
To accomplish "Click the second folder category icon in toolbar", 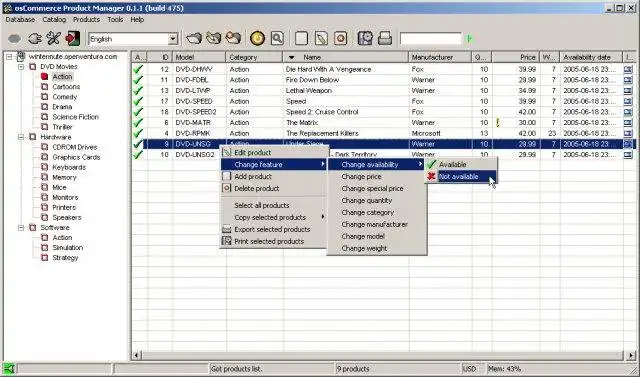I will pos(213,38).
